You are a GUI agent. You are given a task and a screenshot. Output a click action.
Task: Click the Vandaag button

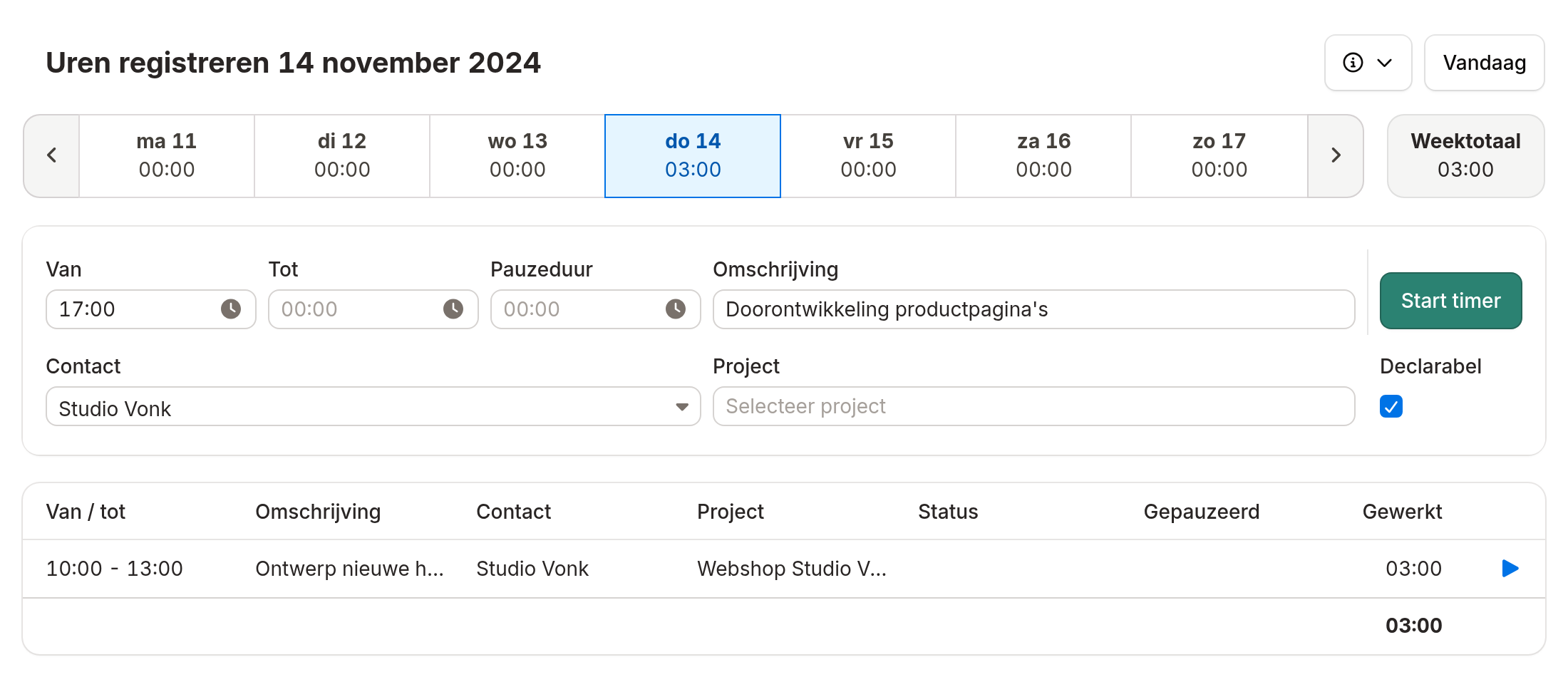point(1484,63)
